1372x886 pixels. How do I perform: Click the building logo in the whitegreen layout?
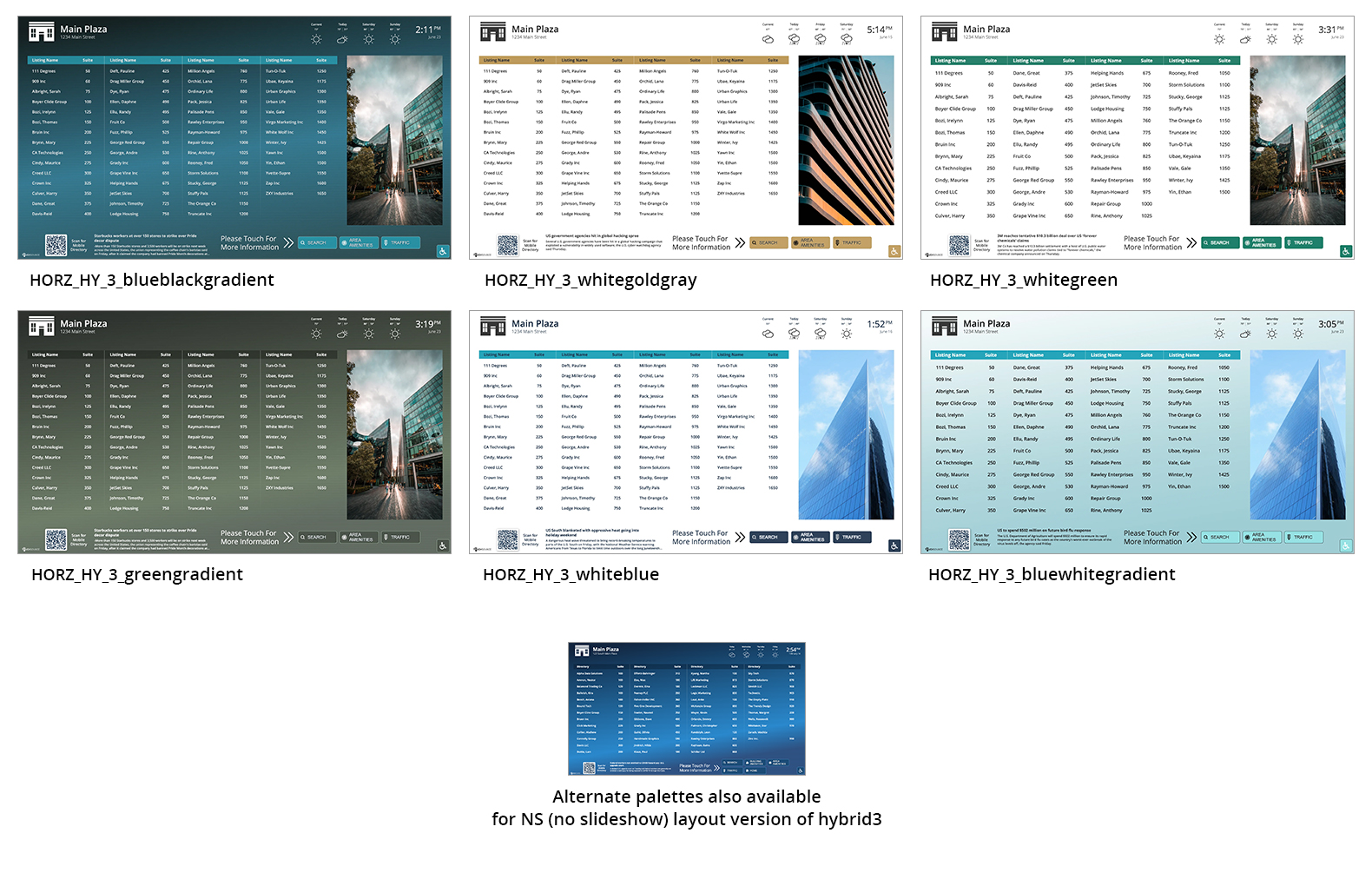point(944,33)
